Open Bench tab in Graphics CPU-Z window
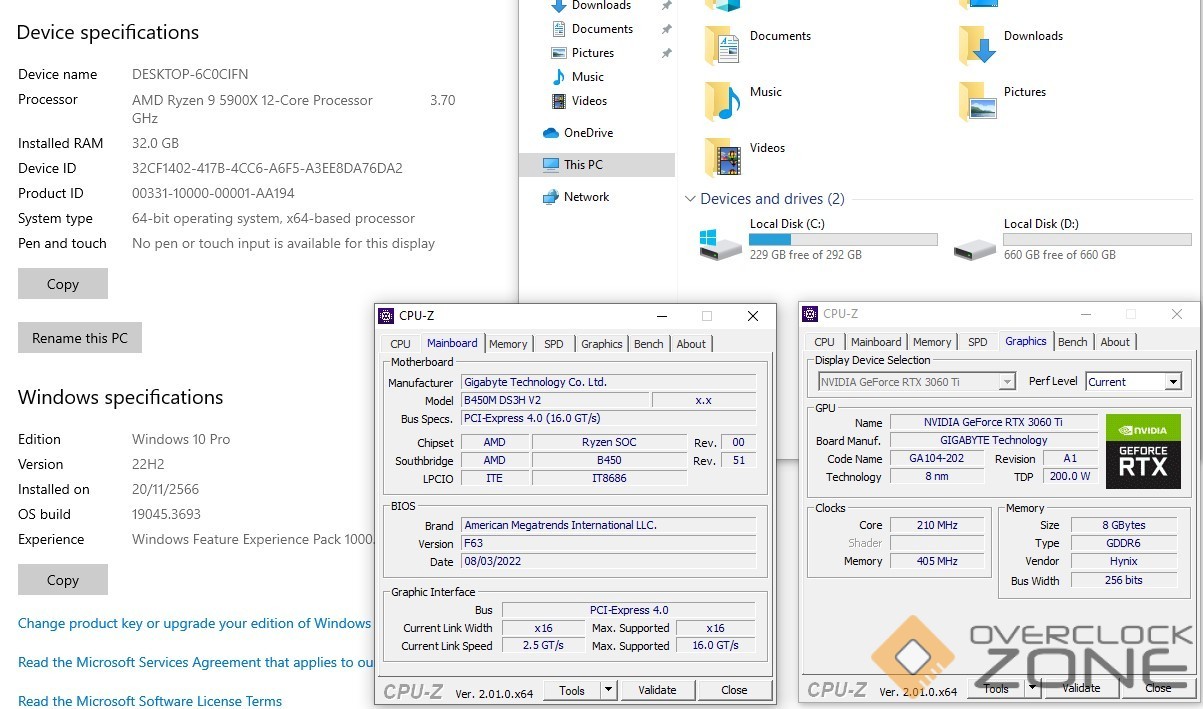This screenshot has width=1203, height=709. 1073,342
